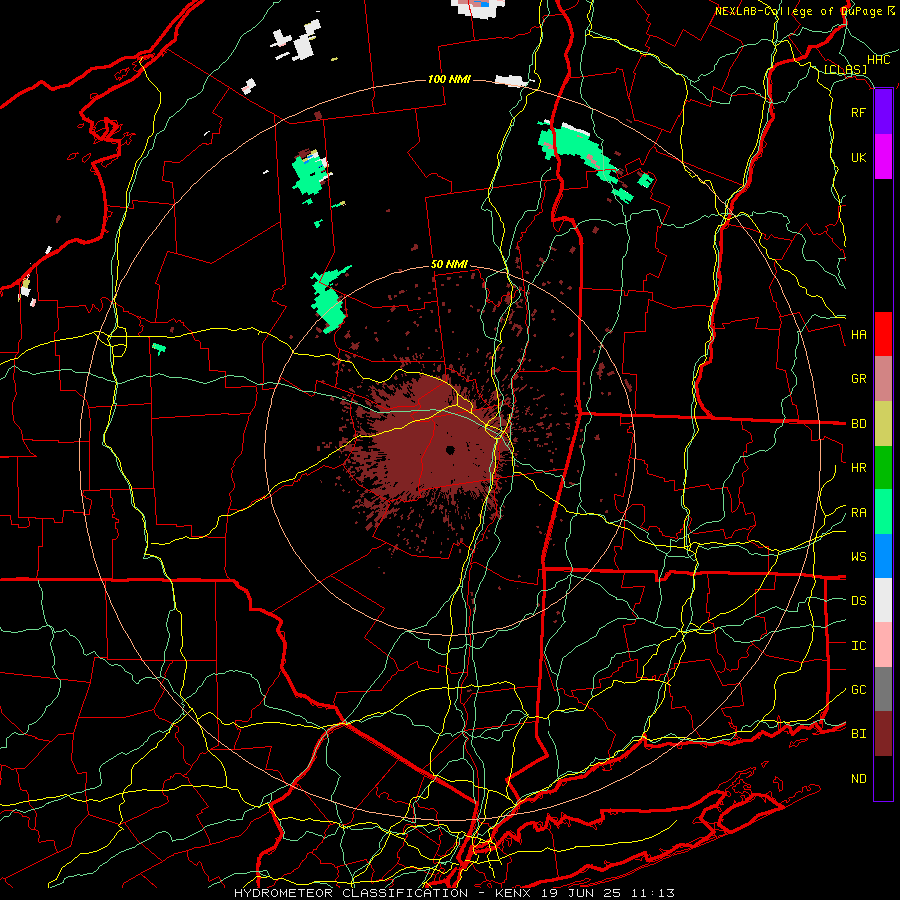The width and height of the screenshot is (900, 900).
Task: Click the green rain echo near 50 NMI label
Action: tap(330, 300)
